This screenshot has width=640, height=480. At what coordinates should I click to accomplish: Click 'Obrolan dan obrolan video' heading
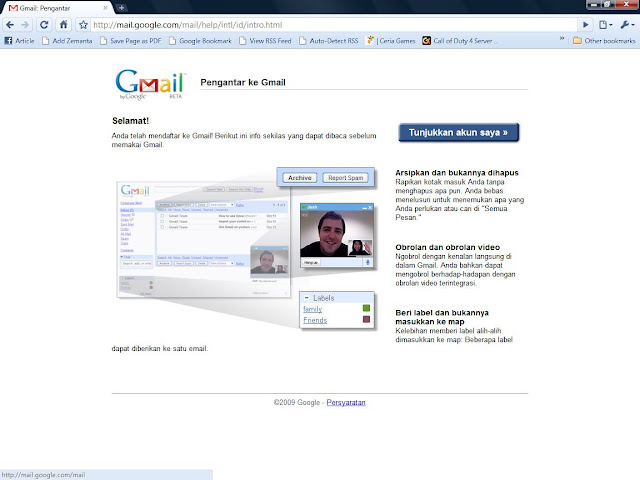(447, 247)
